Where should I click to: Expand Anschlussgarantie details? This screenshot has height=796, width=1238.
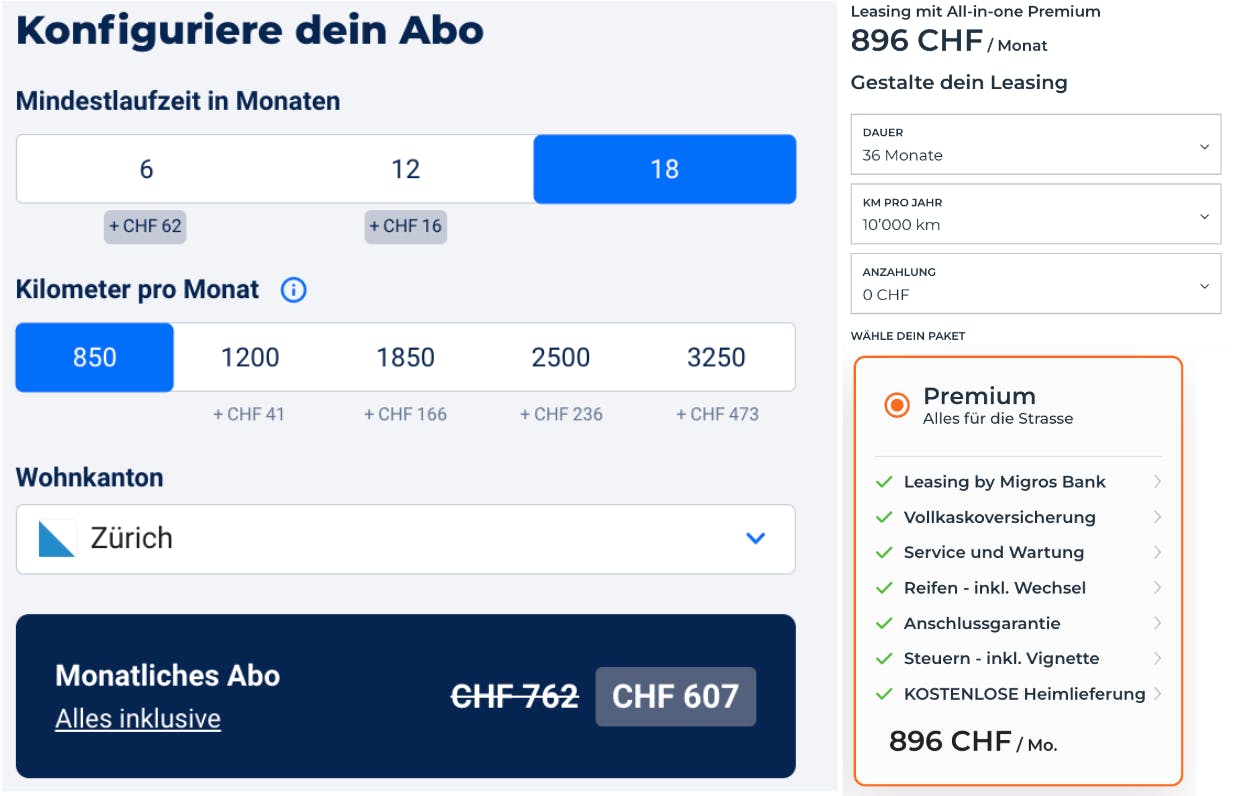pyautogui.click(x=1158, y=622)
